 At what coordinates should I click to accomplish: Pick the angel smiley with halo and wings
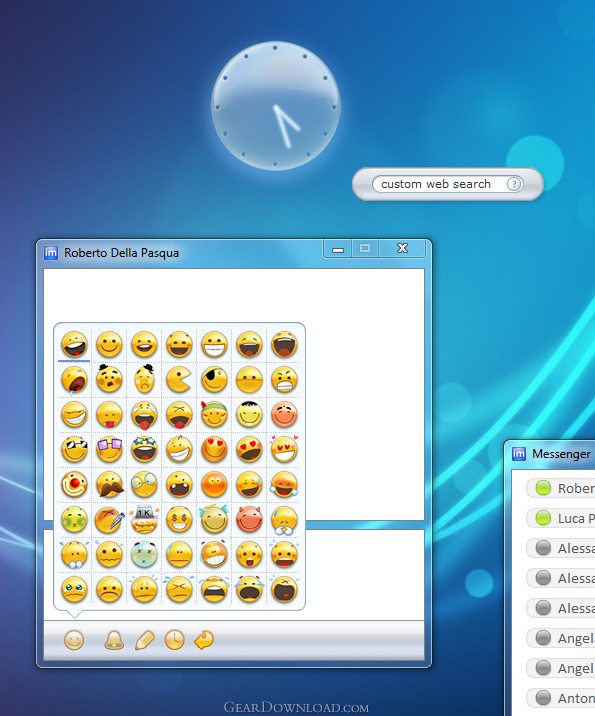(214, 520)
